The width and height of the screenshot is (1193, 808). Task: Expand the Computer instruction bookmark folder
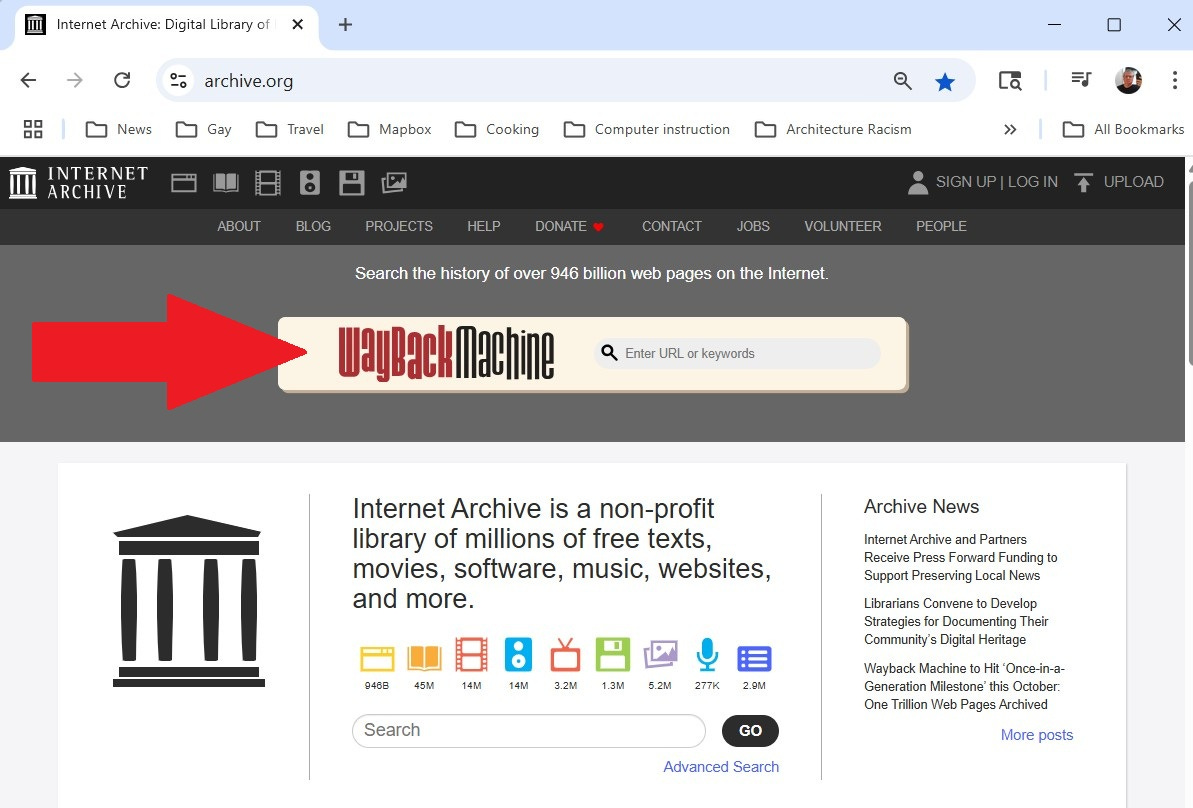point(647,129)
